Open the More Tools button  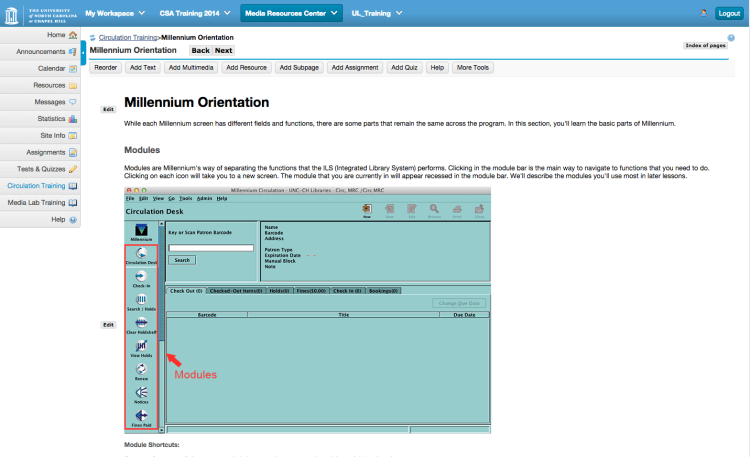pos(472,68)
